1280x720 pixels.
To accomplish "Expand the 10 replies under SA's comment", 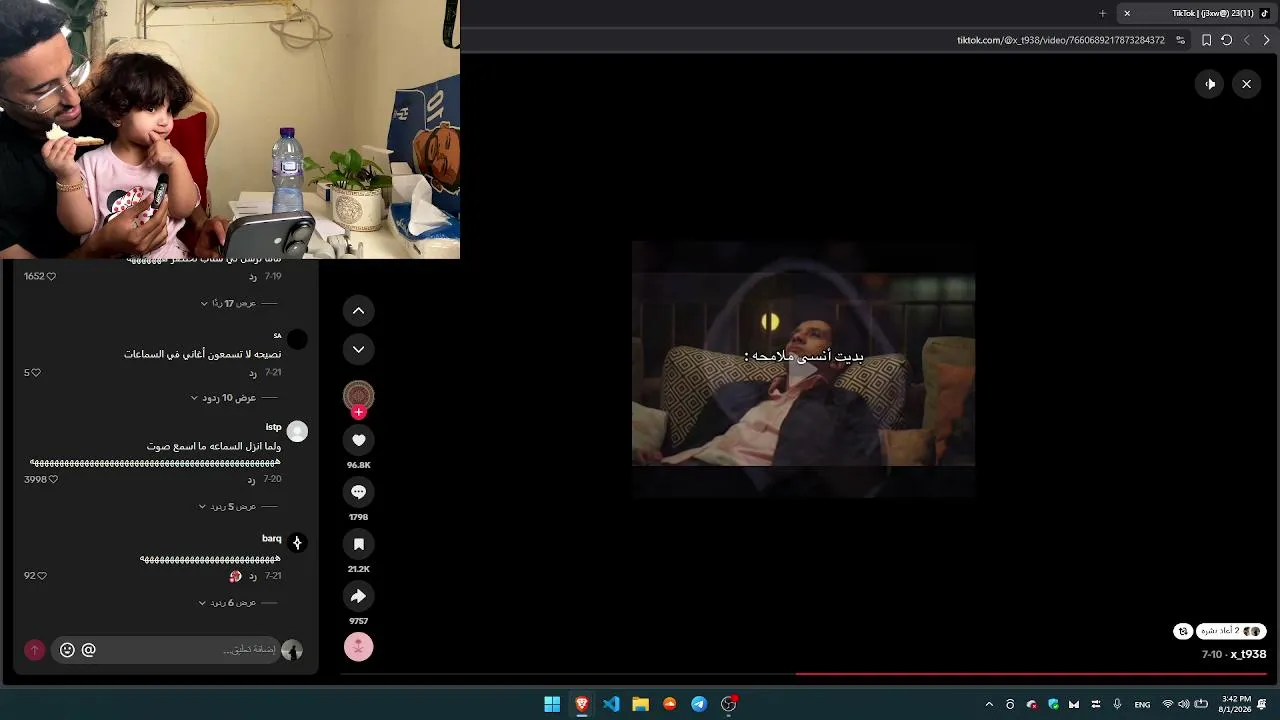I will point(234,398).
